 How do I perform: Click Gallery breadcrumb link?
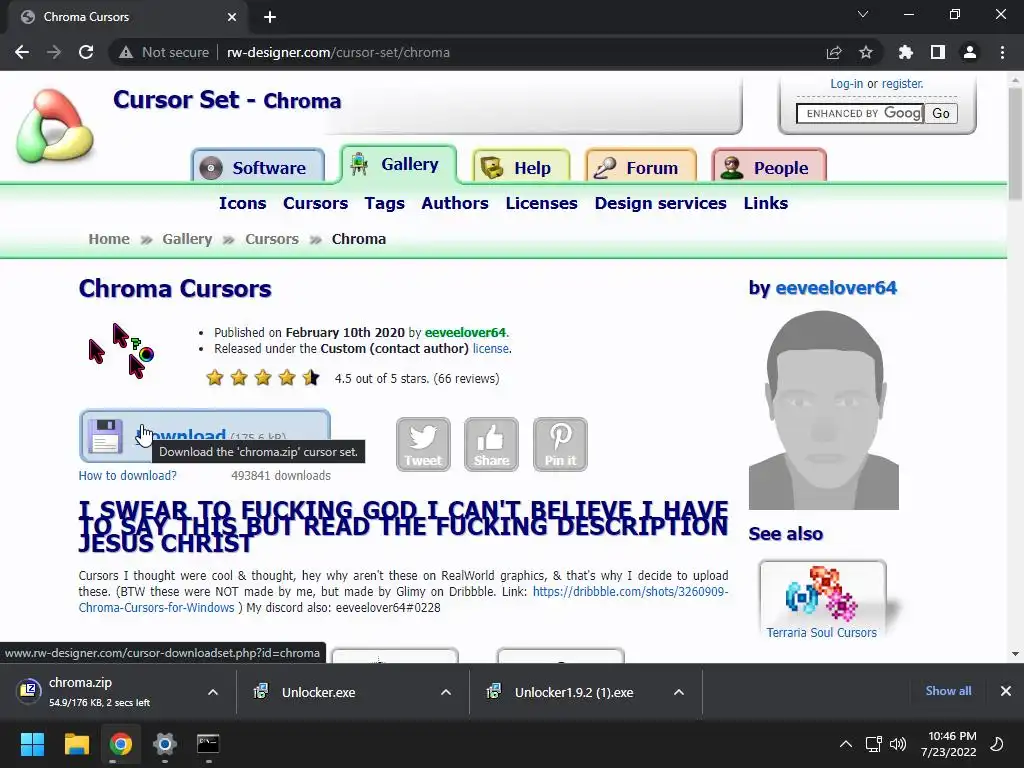click(x=187, y=239)
